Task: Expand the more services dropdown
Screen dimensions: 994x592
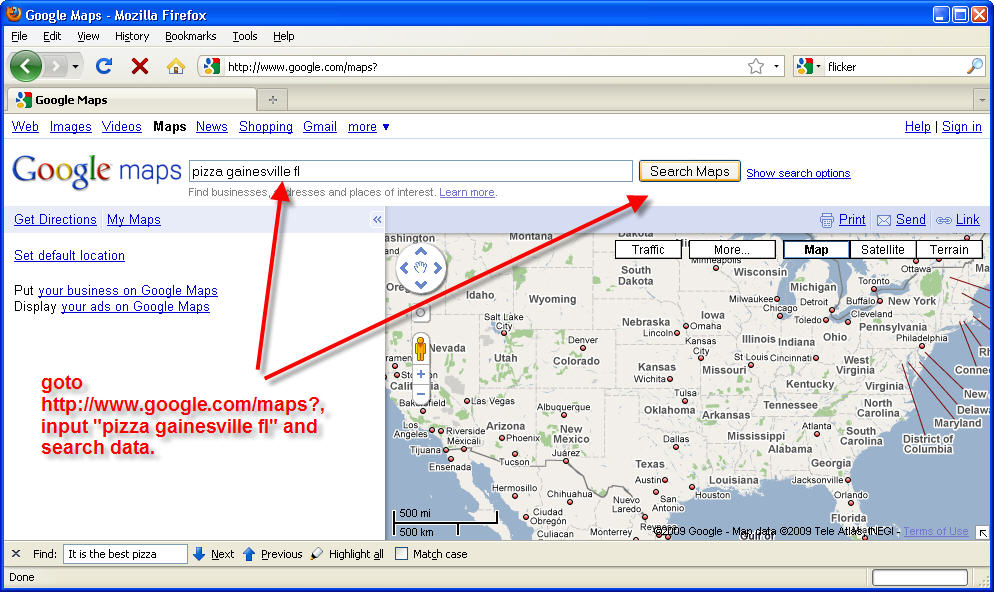Action: tap(368, 127)
